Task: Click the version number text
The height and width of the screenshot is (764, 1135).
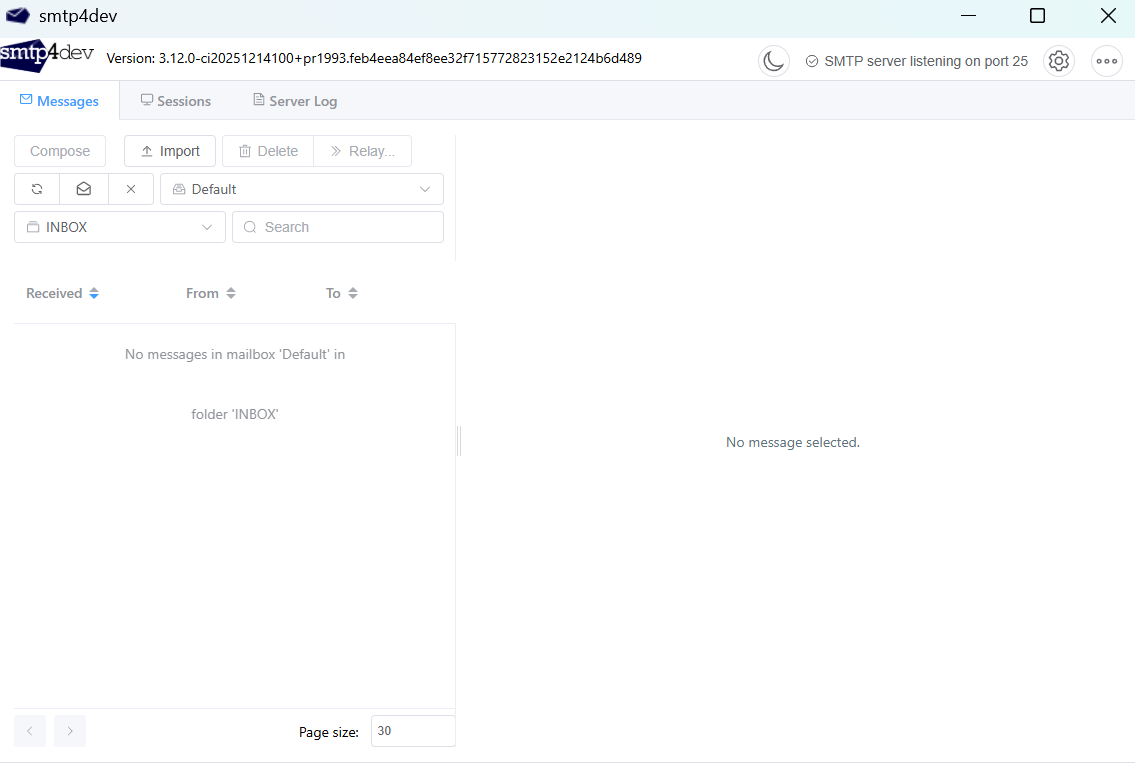Action: (374, 58)
